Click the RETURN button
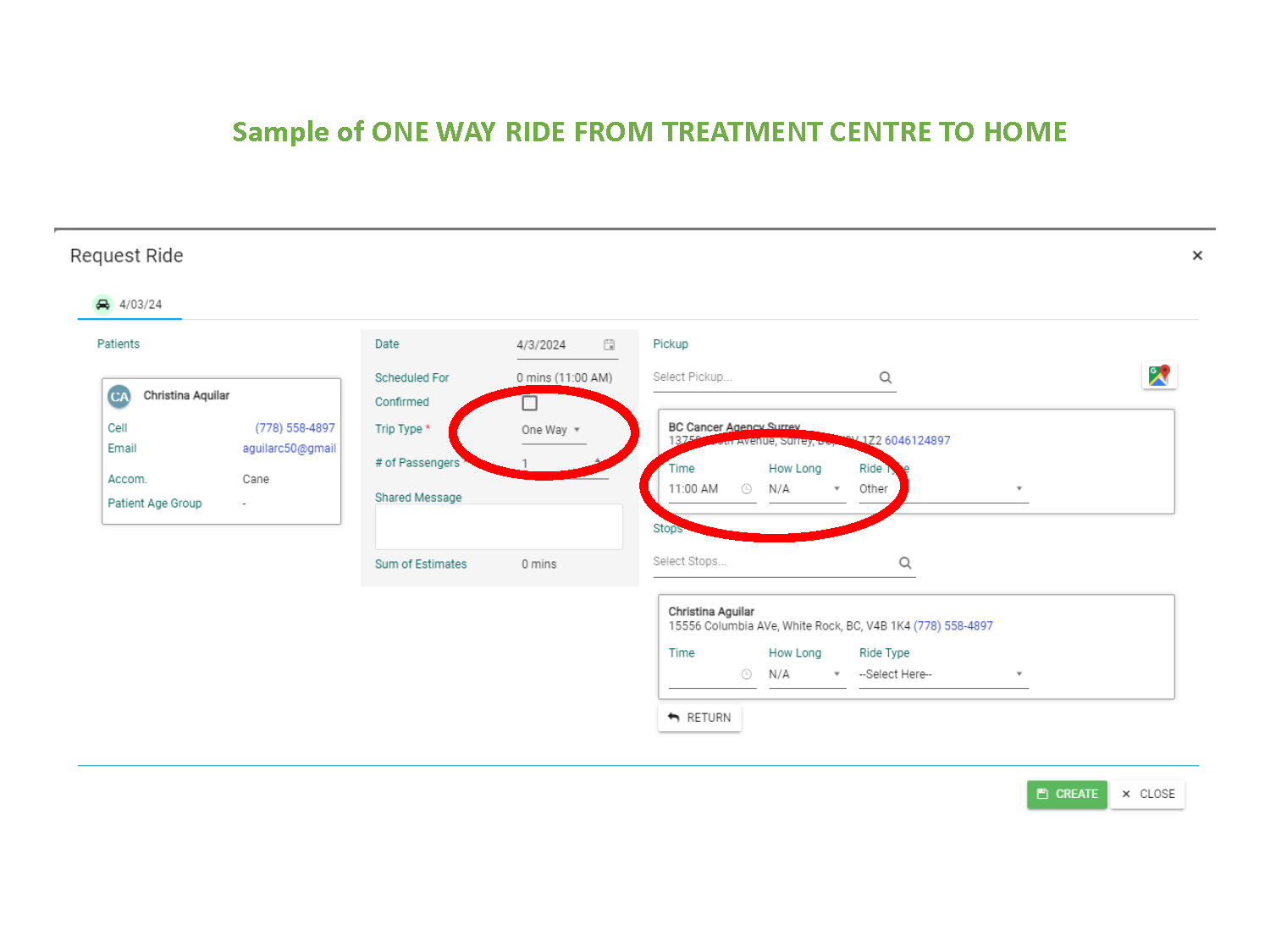 click(x=699, y=718)
